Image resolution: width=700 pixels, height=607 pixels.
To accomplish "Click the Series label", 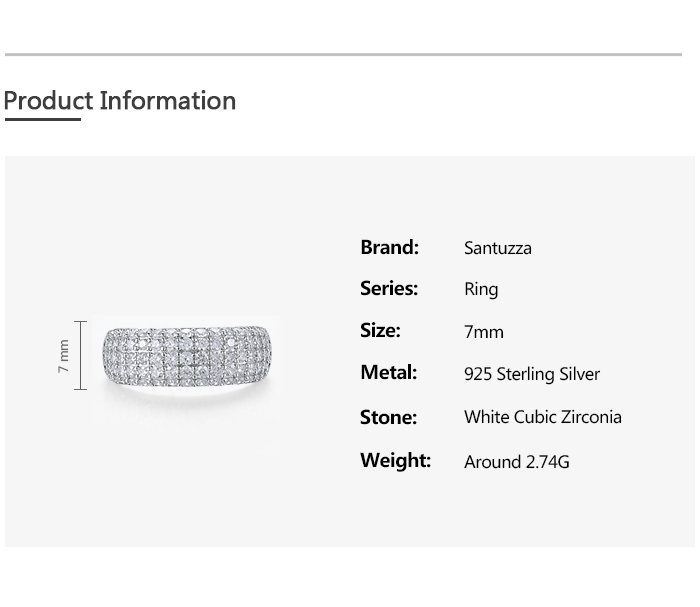I will 389,289.
